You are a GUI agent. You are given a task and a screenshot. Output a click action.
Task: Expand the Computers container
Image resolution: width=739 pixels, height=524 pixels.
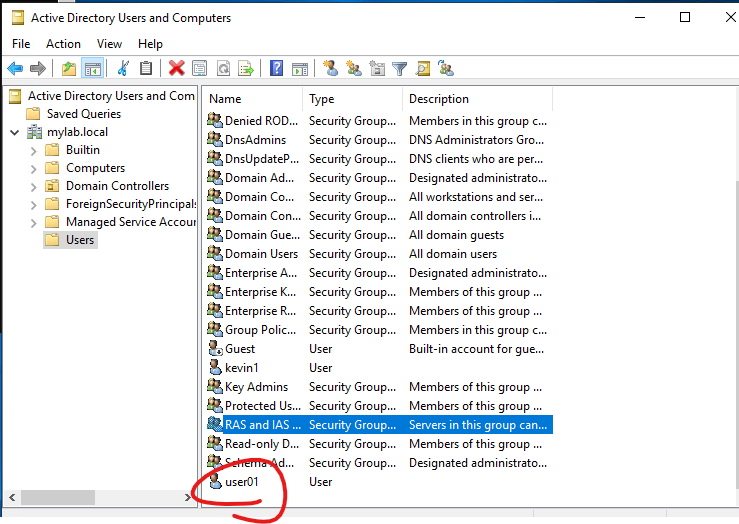pos(33,169)
